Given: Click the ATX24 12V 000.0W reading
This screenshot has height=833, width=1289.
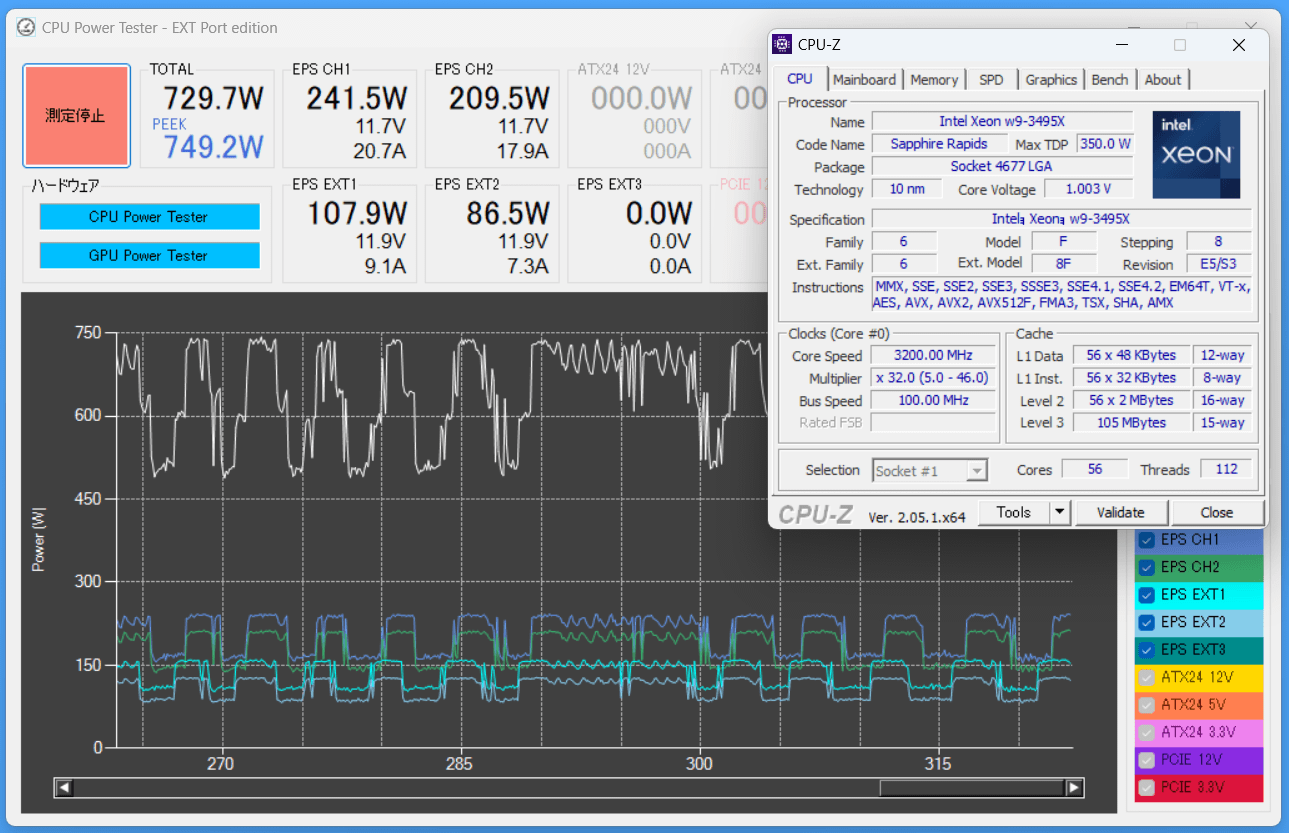Looking at the screenshot, I should tap(642, 98).
